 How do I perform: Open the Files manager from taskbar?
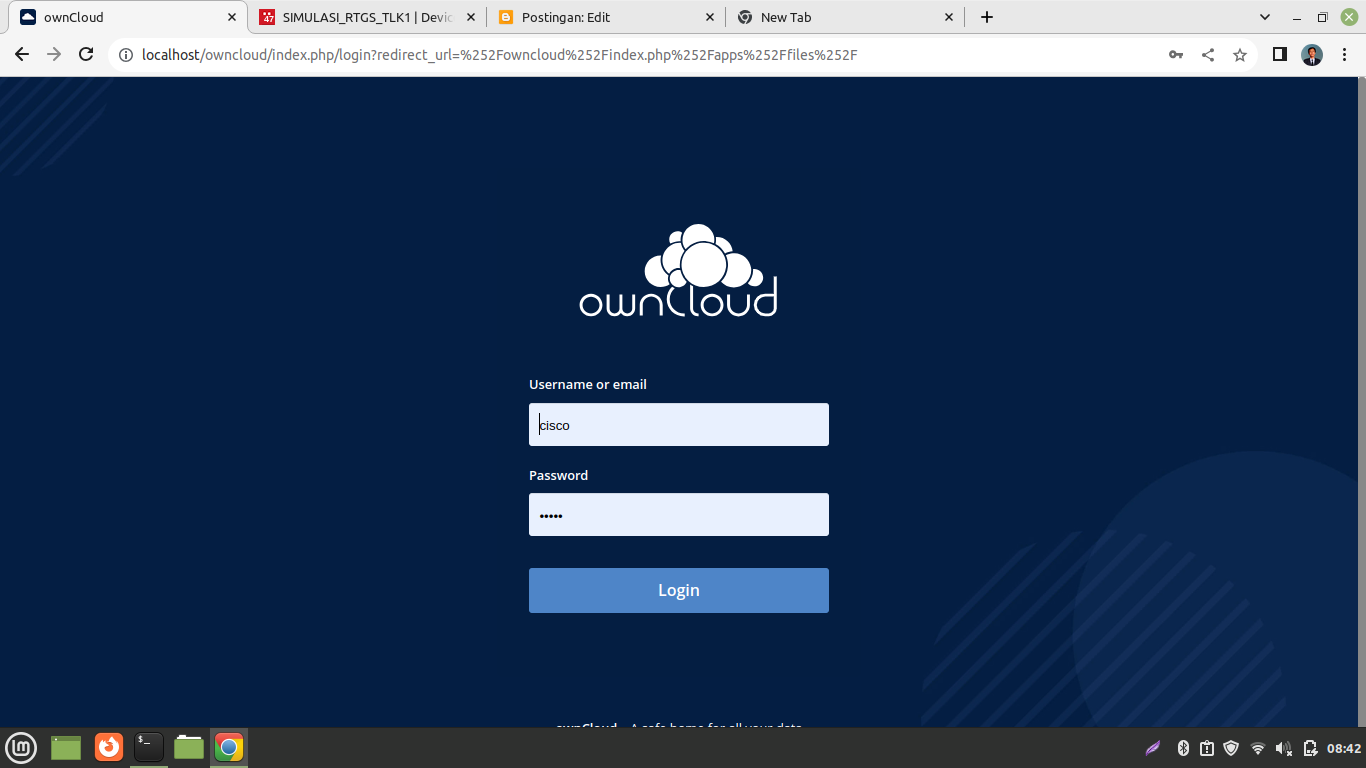(189, 747)
